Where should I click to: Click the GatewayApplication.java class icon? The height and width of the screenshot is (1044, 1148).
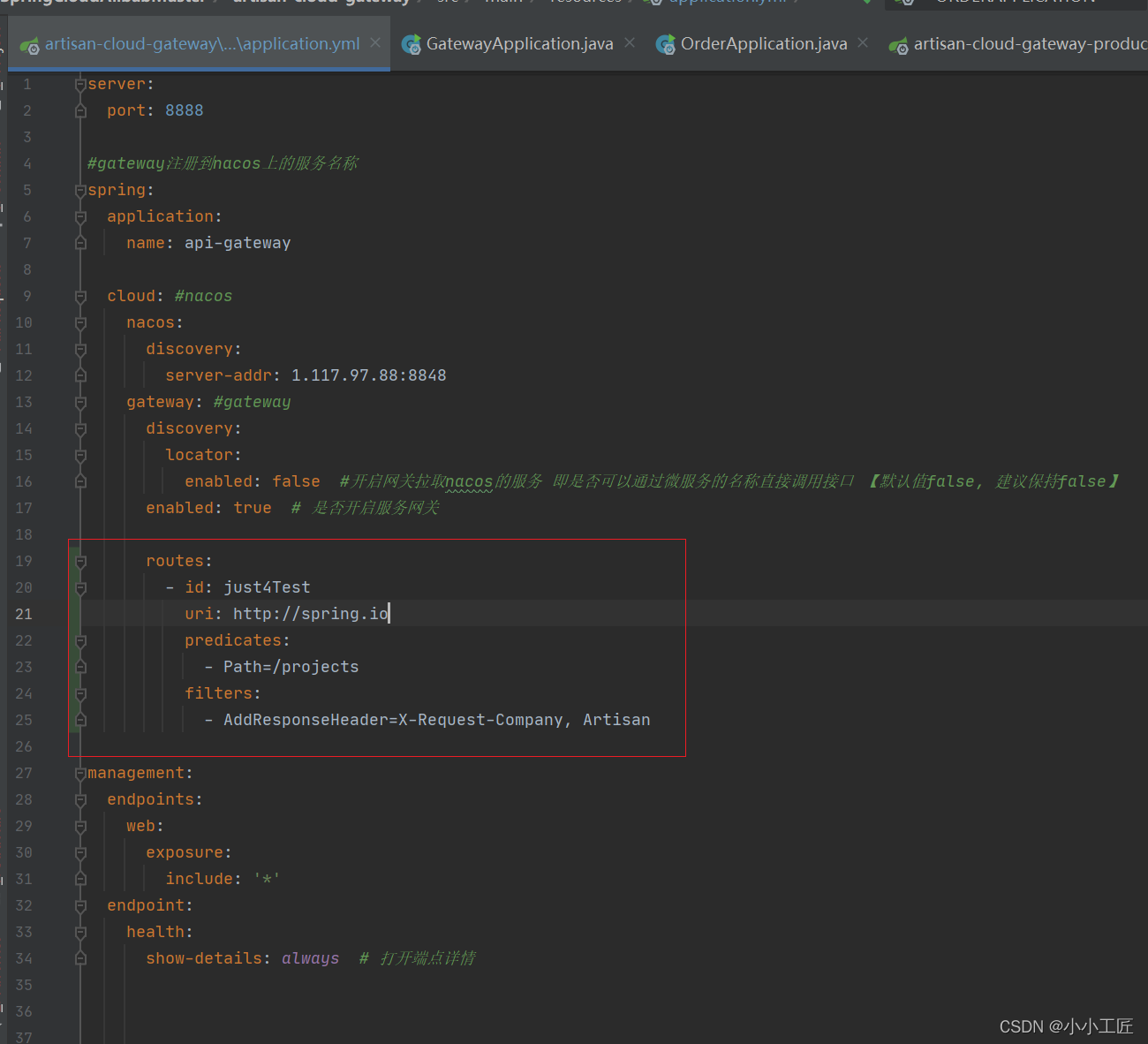pyautogui.click(x=412, y=45)
